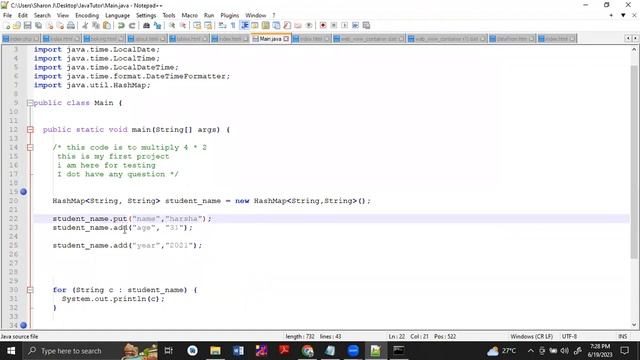The width and height of the screenshot is (640, 360).
Task: Toggle show all characters (pilcrow icon)
Action: pos(233,26)
